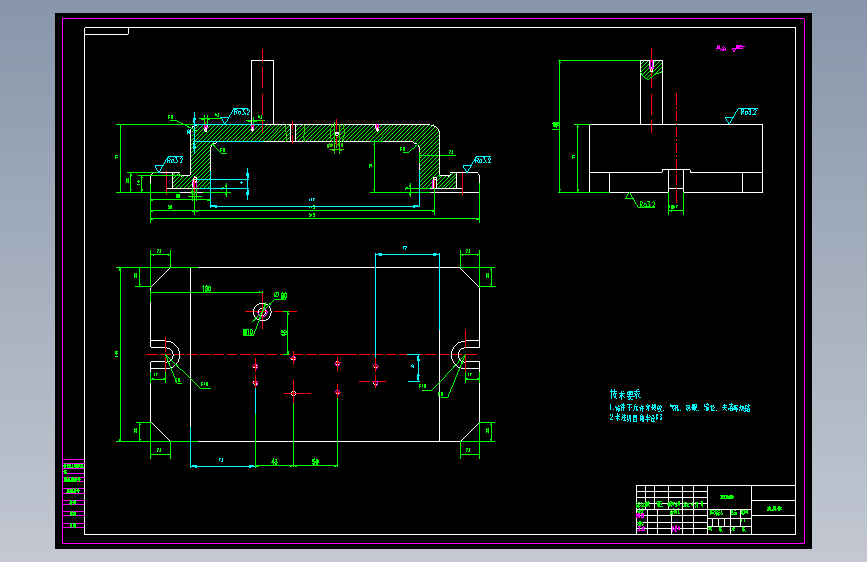
Task: Select the 50 dimension at the plan view bottom
Action: point(315,461)
